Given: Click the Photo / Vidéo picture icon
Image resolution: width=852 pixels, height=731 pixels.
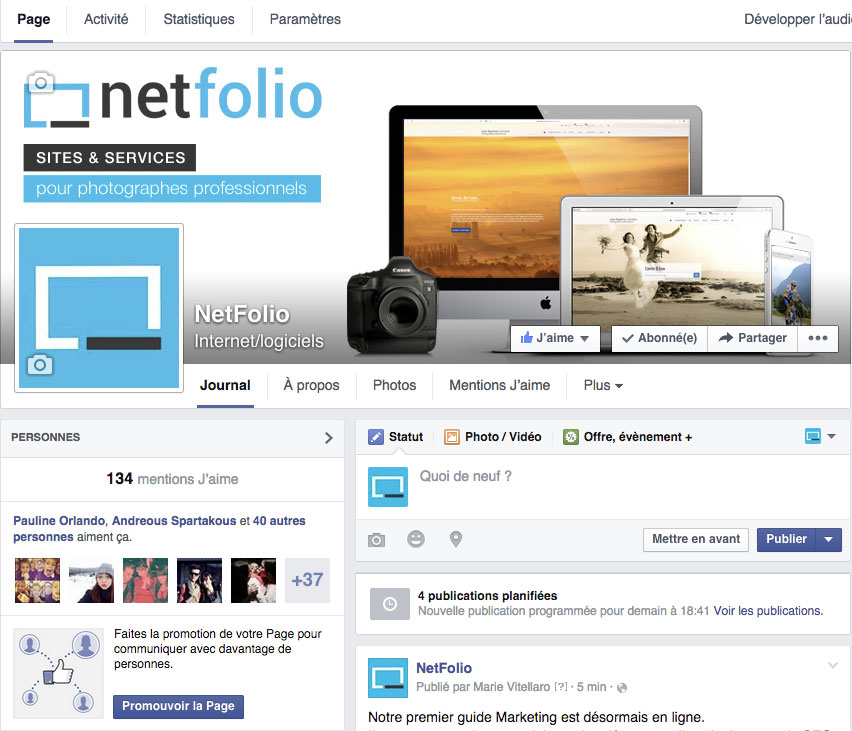Looking at the screenshot, I should tap(452, 437).
